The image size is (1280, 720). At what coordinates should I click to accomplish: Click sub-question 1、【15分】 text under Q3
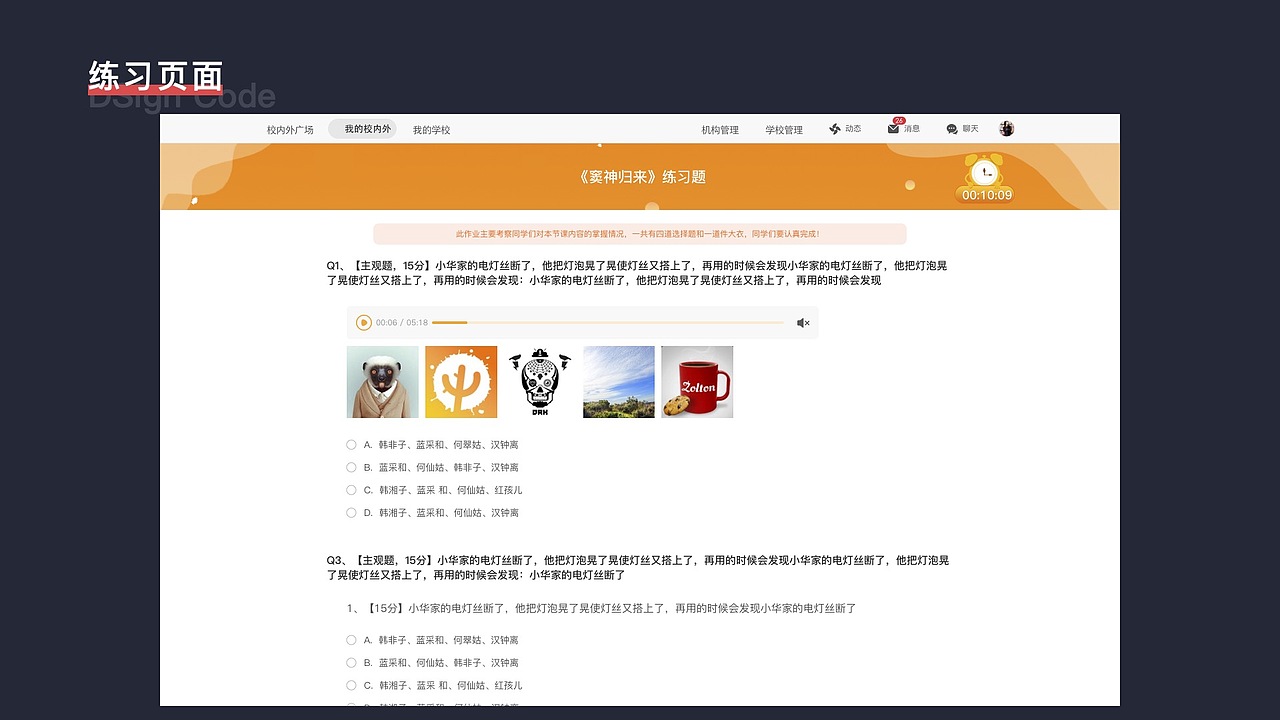click(601, 608)
